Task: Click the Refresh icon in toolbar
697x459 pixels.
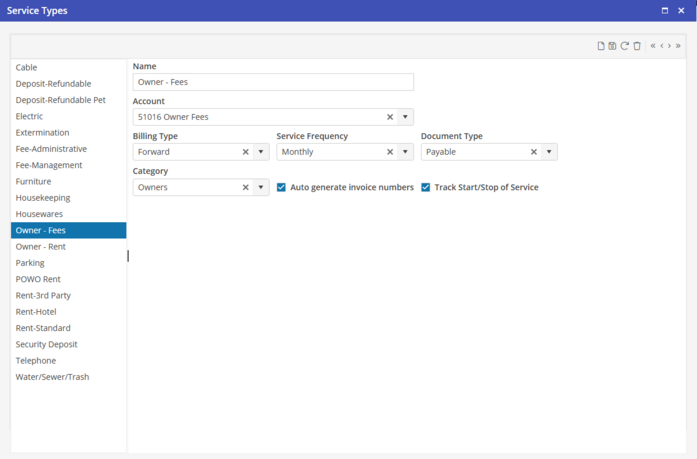Action: tap(625, 46)
